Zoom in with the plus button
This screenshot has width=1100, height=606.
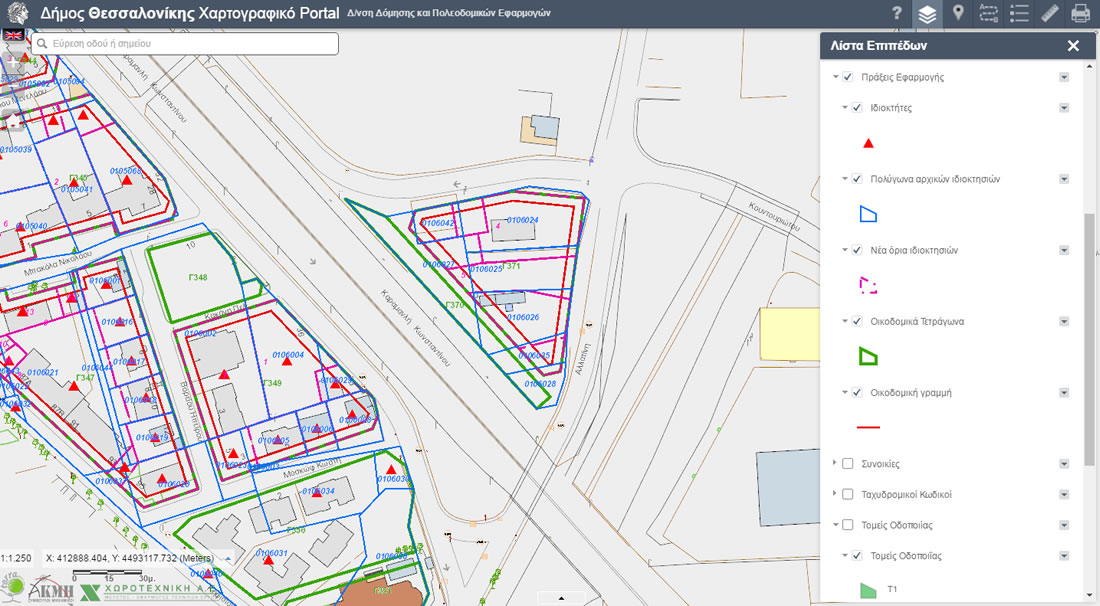click(x=13, y=63)
